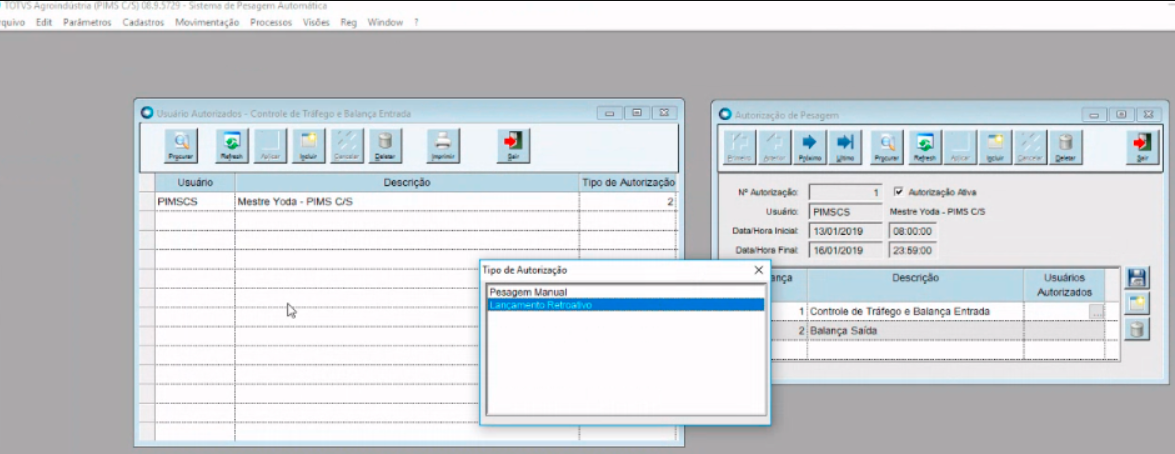Toggle the Autorização Ativa checkbox
Image resolution: width=1175 pixels, height=454 pixels.
coord(898,192)
